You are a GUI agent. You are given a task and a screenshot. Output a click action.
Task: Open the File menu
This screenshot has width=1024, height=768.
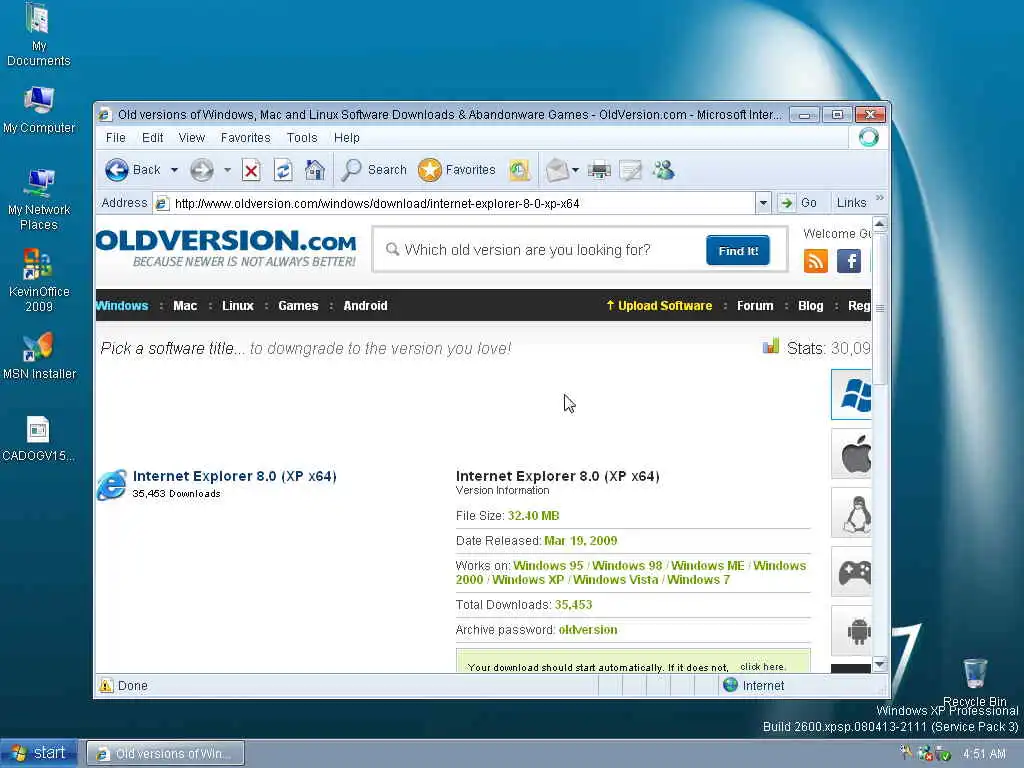point(116,138)
